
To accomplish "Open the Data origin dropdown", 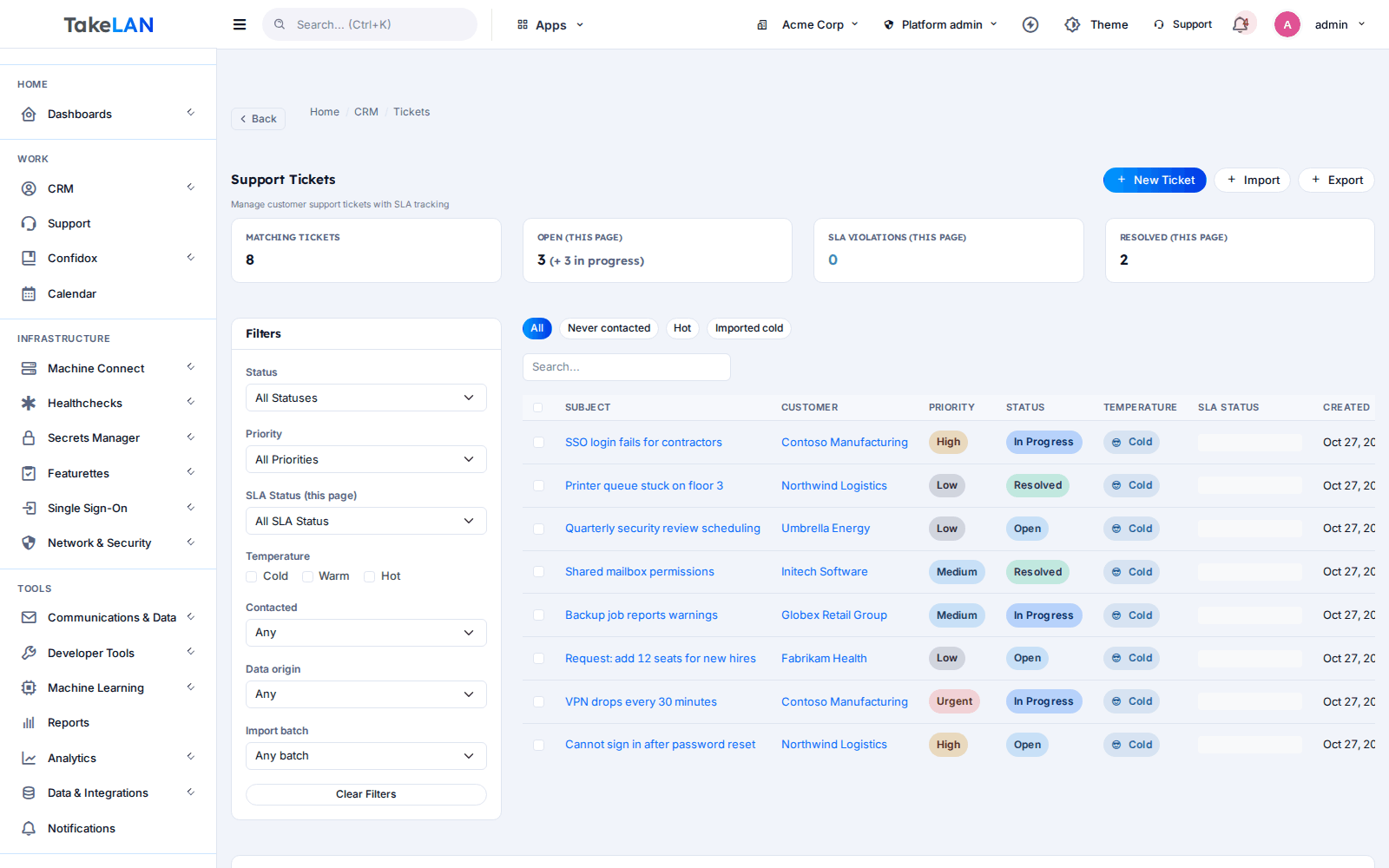I will click(366, 694).
